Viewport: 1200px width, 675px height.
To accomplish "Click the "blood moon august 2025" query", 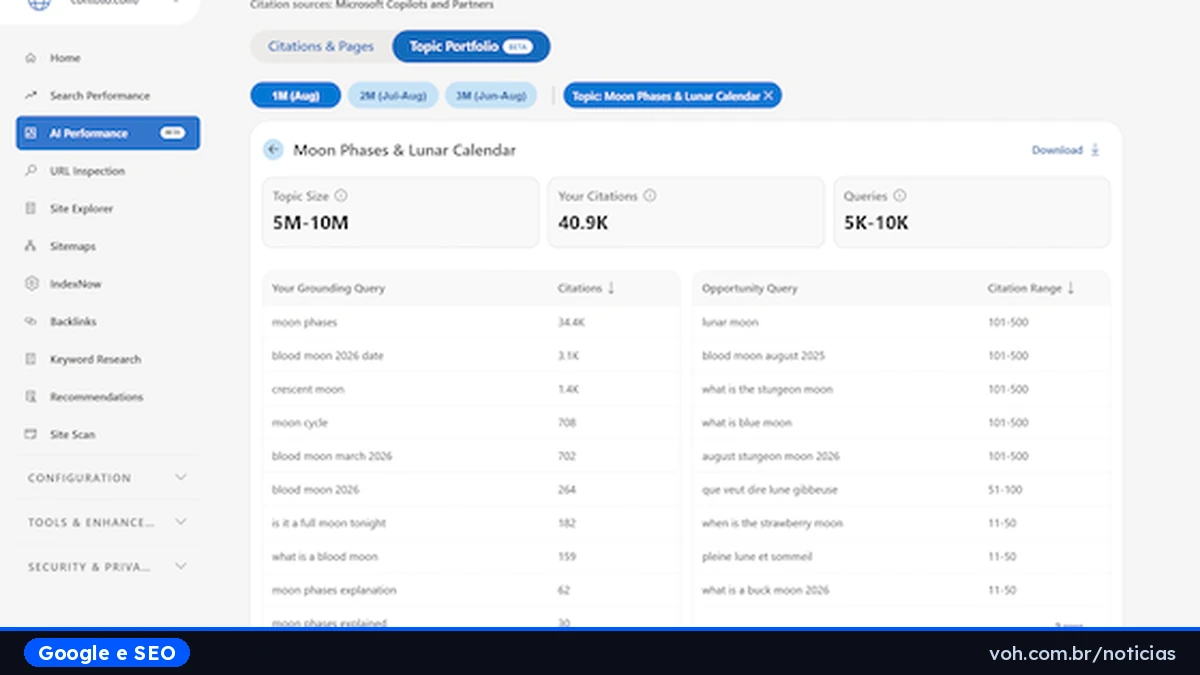I will (x=763, y=356).
